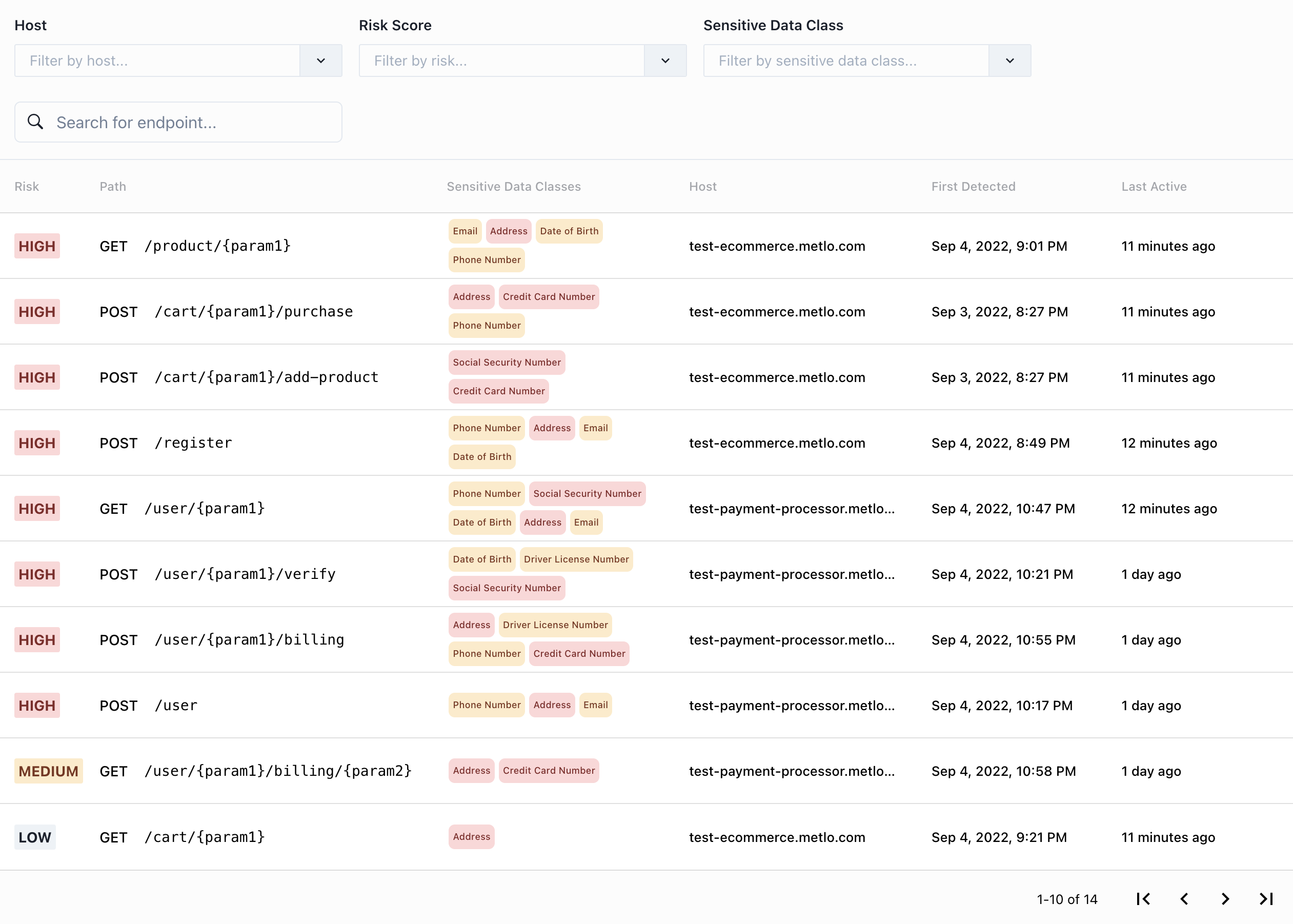1293x924 pixels.
Task: Click the Path column header
Action: (113, 187)
